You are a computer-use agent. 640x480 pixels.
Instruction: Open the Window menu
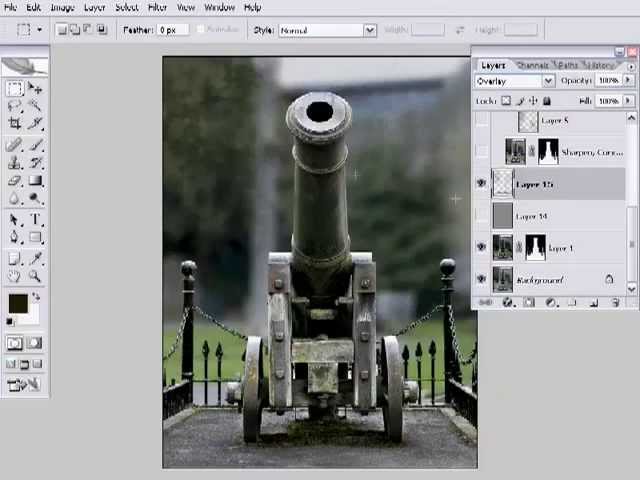tap(219, 7)
